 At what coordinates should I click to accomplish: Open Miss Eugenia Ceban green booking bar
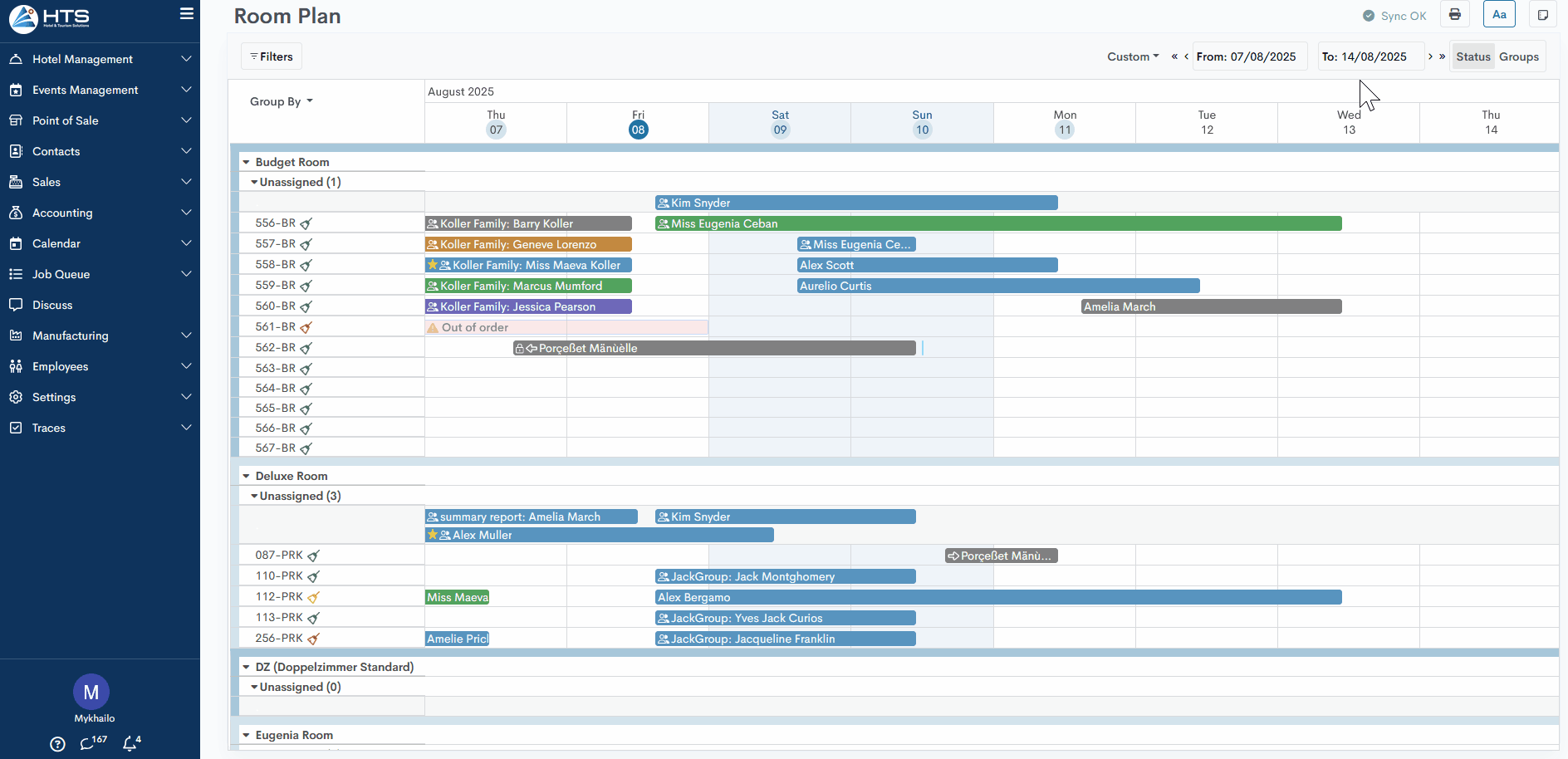(997, 223)
